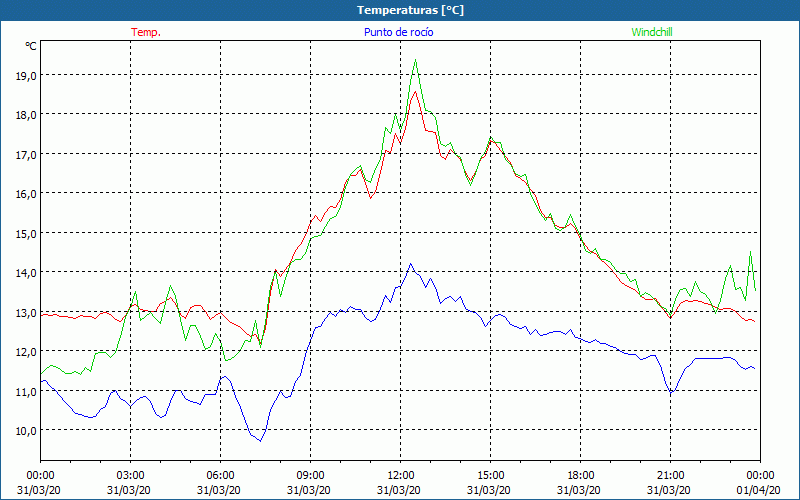Select the green 'Windchill' legend label
This screenshot has width=800, height=500.
652,32
